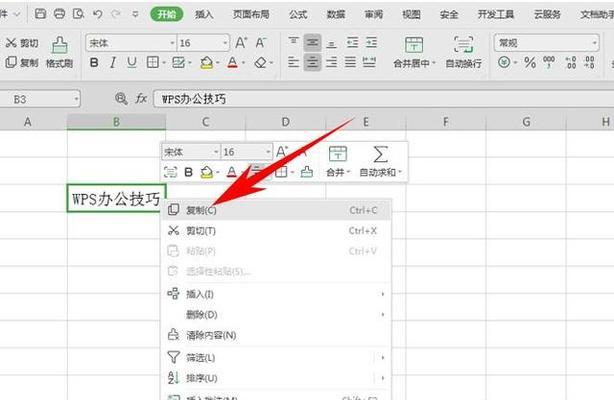The width and height of the screenshot is (614, 400).
Task: Click the fx insert function button
Action: click(141, 98)
